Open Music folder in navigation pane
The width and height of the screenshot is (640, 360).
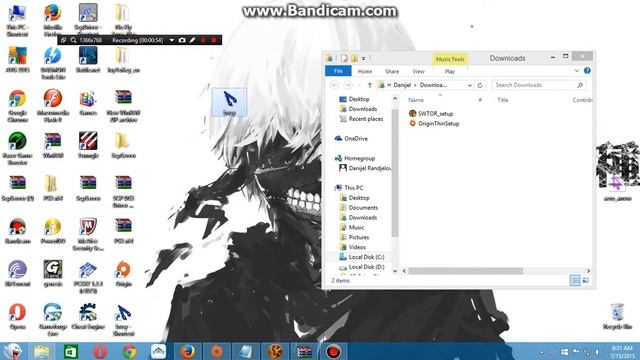coord(352,227)
